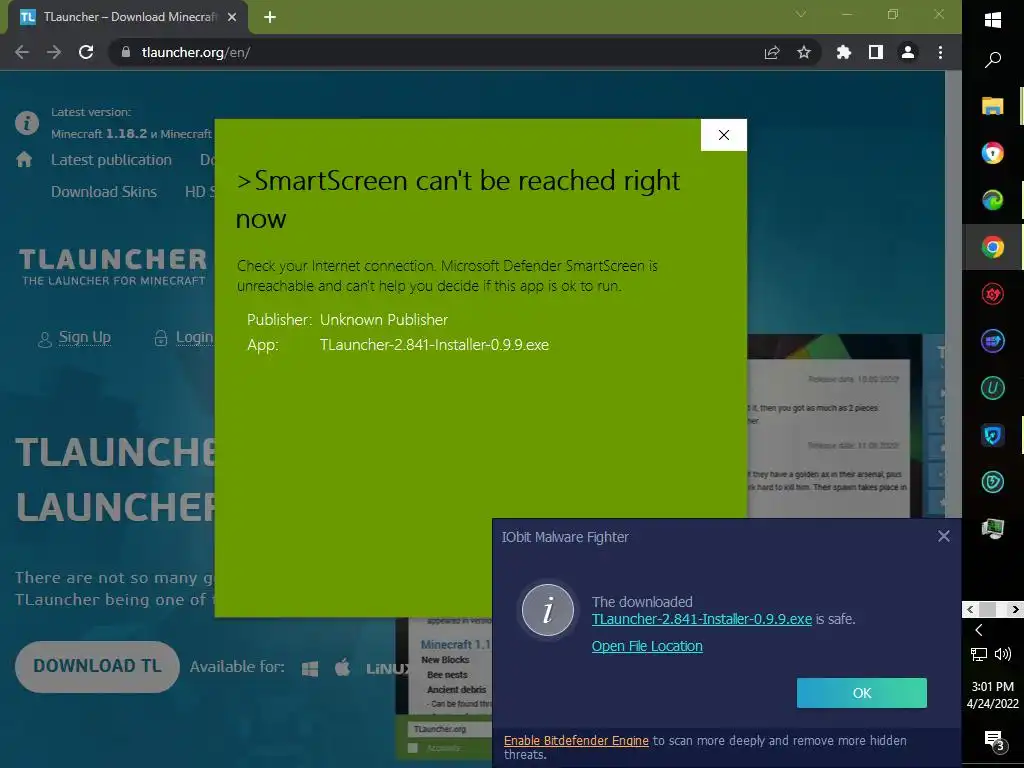Open the clock showing 3:01 PM

click(993, 695)
